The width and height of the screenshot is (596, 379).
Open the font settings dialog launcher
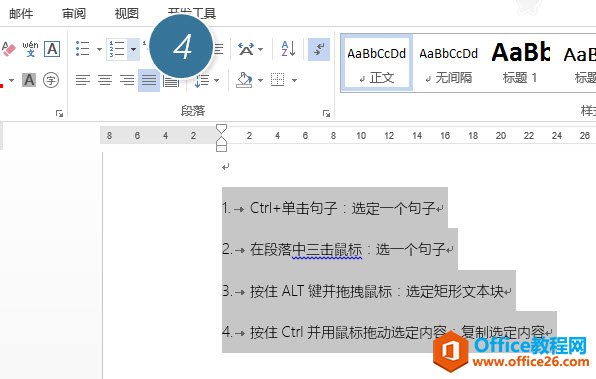59,113
